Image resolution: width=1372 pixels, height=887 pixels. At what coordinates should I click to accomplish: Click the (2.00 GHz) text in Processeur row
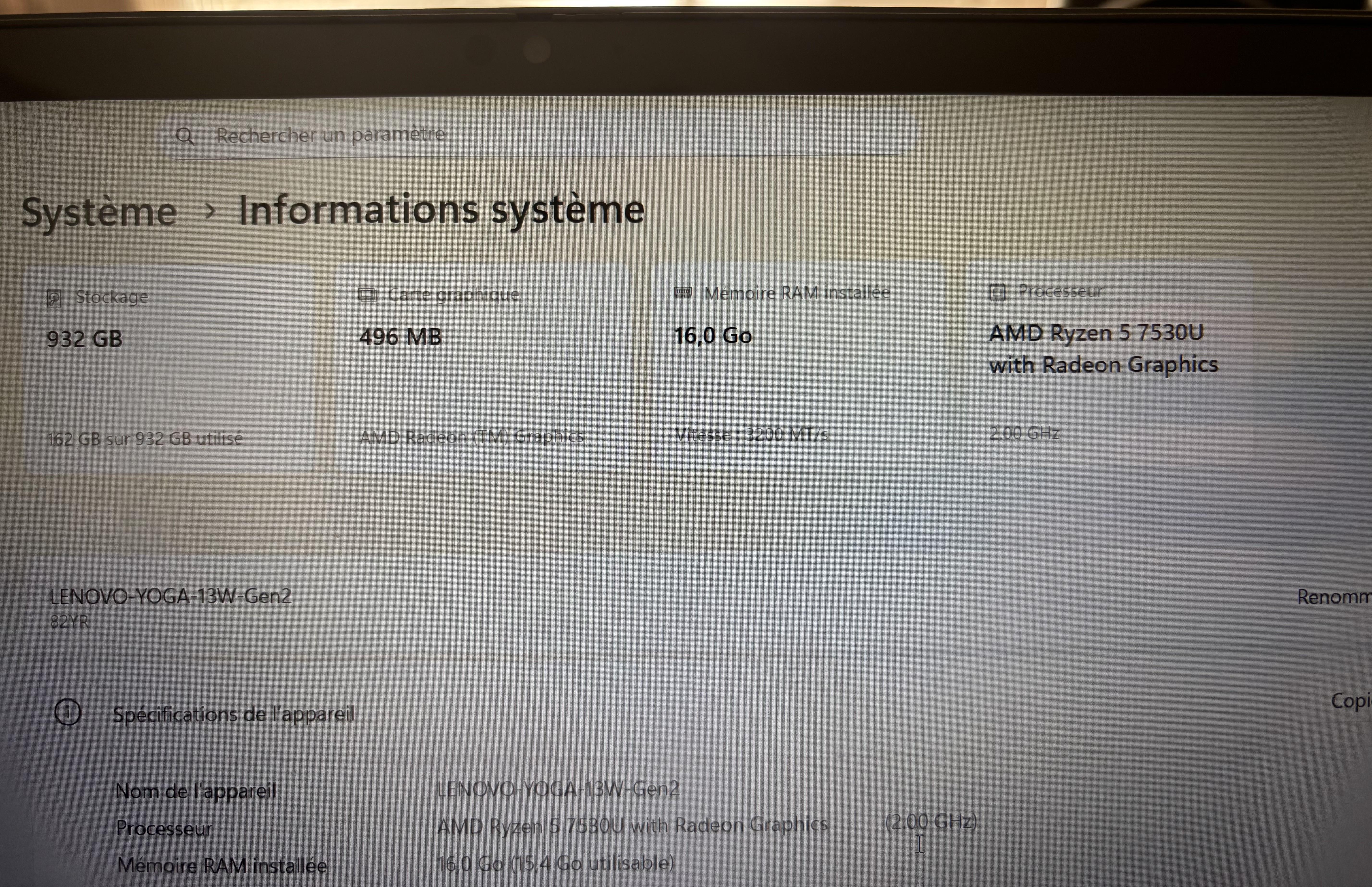931,822
